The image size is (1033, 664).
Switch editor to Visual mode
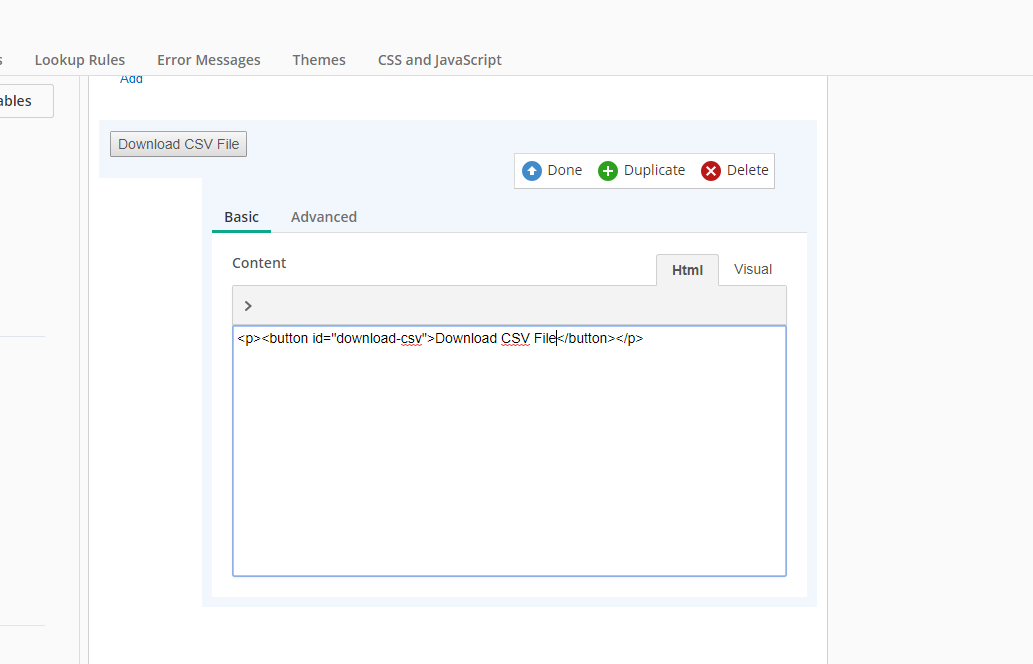pyautogui.click(x=752, y=269)
